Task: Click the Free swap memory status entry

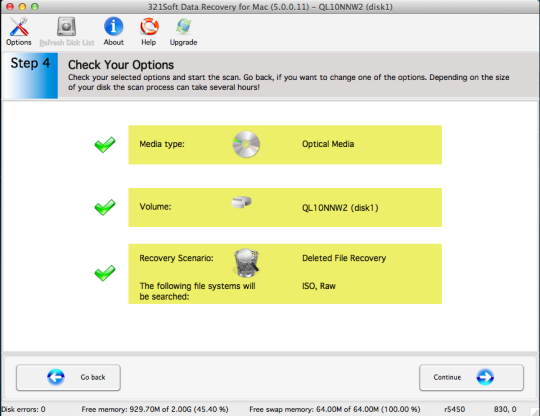Action: 335,409
